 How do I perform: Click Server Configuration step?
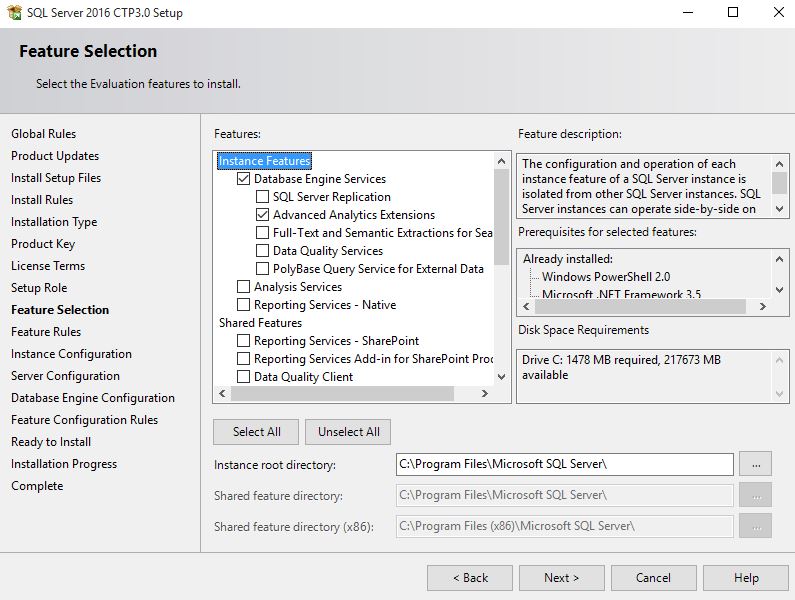click(x=65, y=376)
